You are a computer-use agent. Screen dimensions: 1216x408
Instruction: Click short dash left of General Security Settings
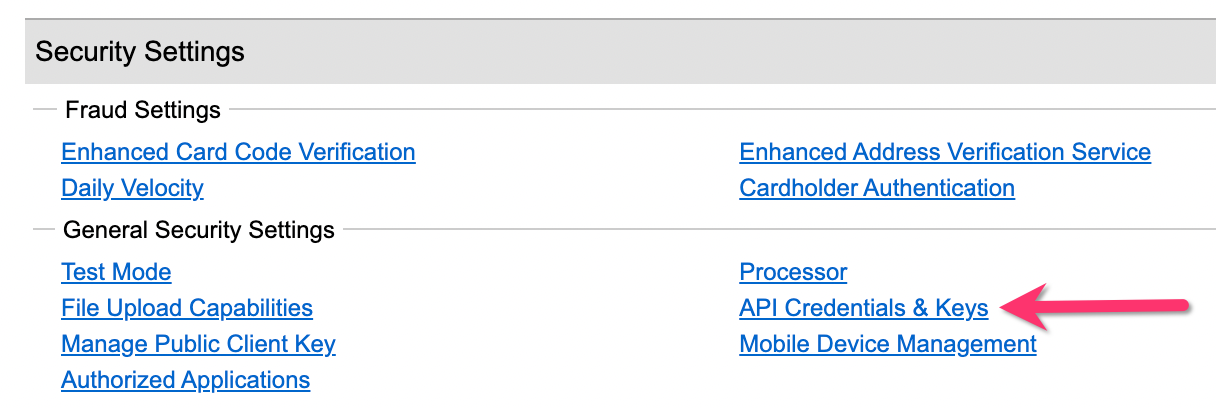[x=43, y=230]
